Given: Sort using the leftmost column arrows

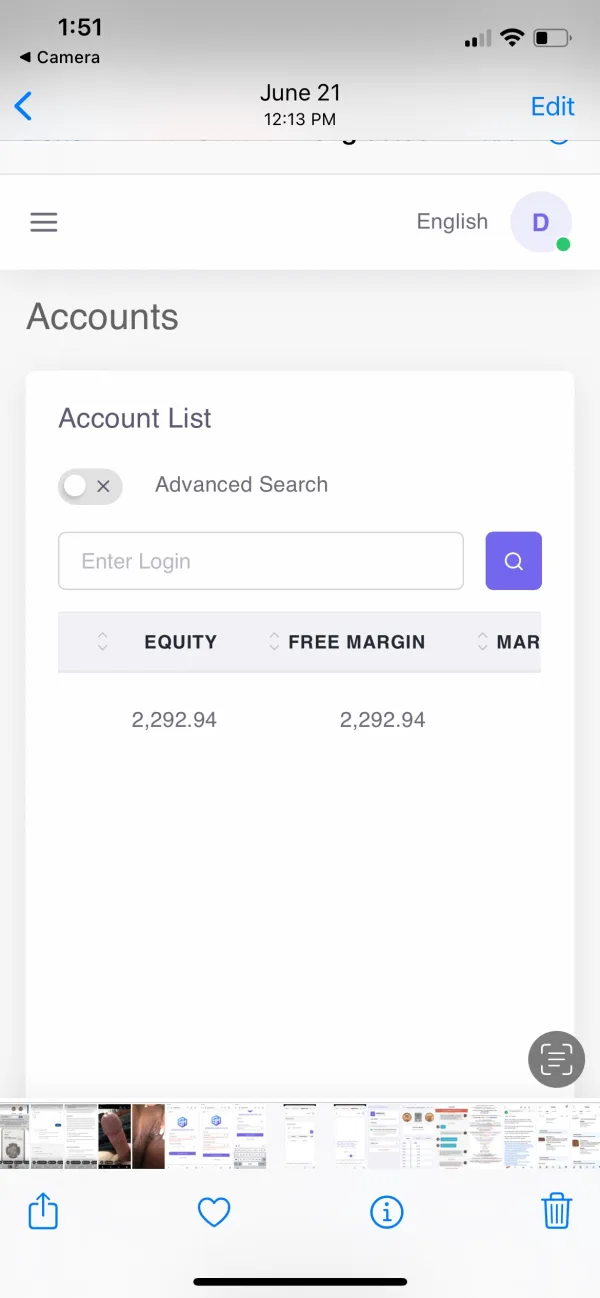Looking at the screenshot, I should 102,642.
